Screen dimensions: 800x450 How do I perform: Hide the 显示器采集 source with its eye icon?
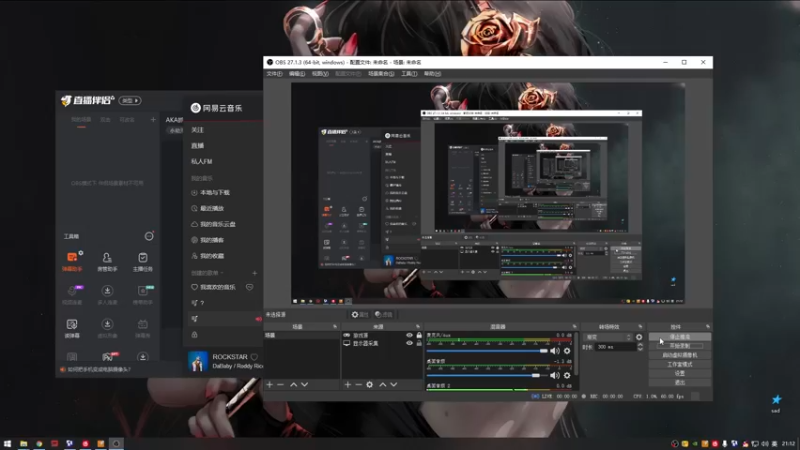coord(409,343)
